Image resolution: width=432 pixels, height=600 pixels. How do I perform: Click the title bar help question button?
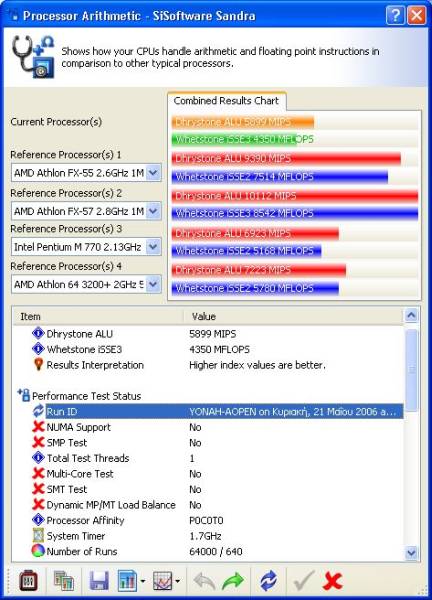click(x=395, y=15)
